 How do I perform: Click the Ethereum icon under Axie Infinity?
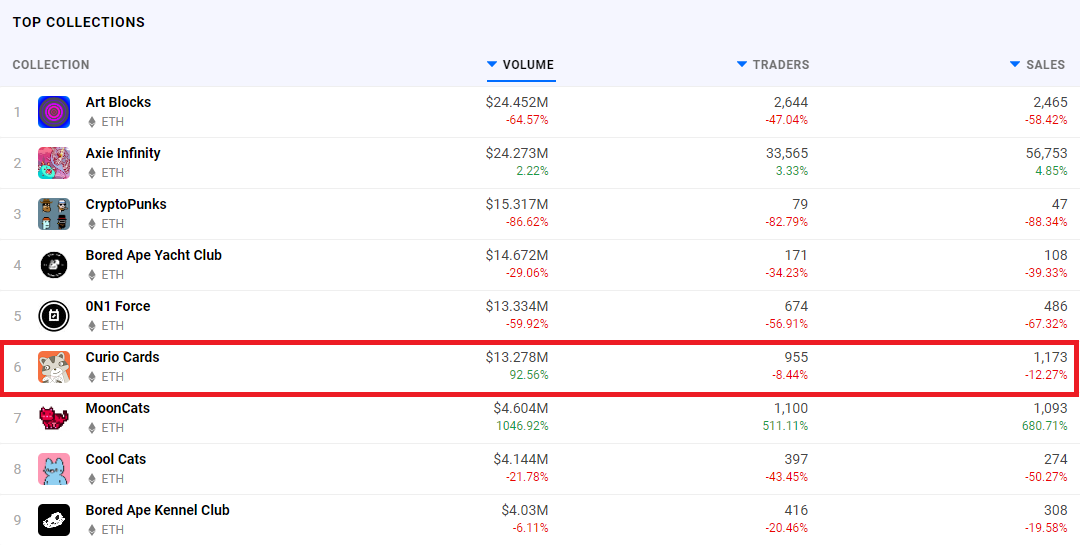pyautogui.click(x=91, y=173)
